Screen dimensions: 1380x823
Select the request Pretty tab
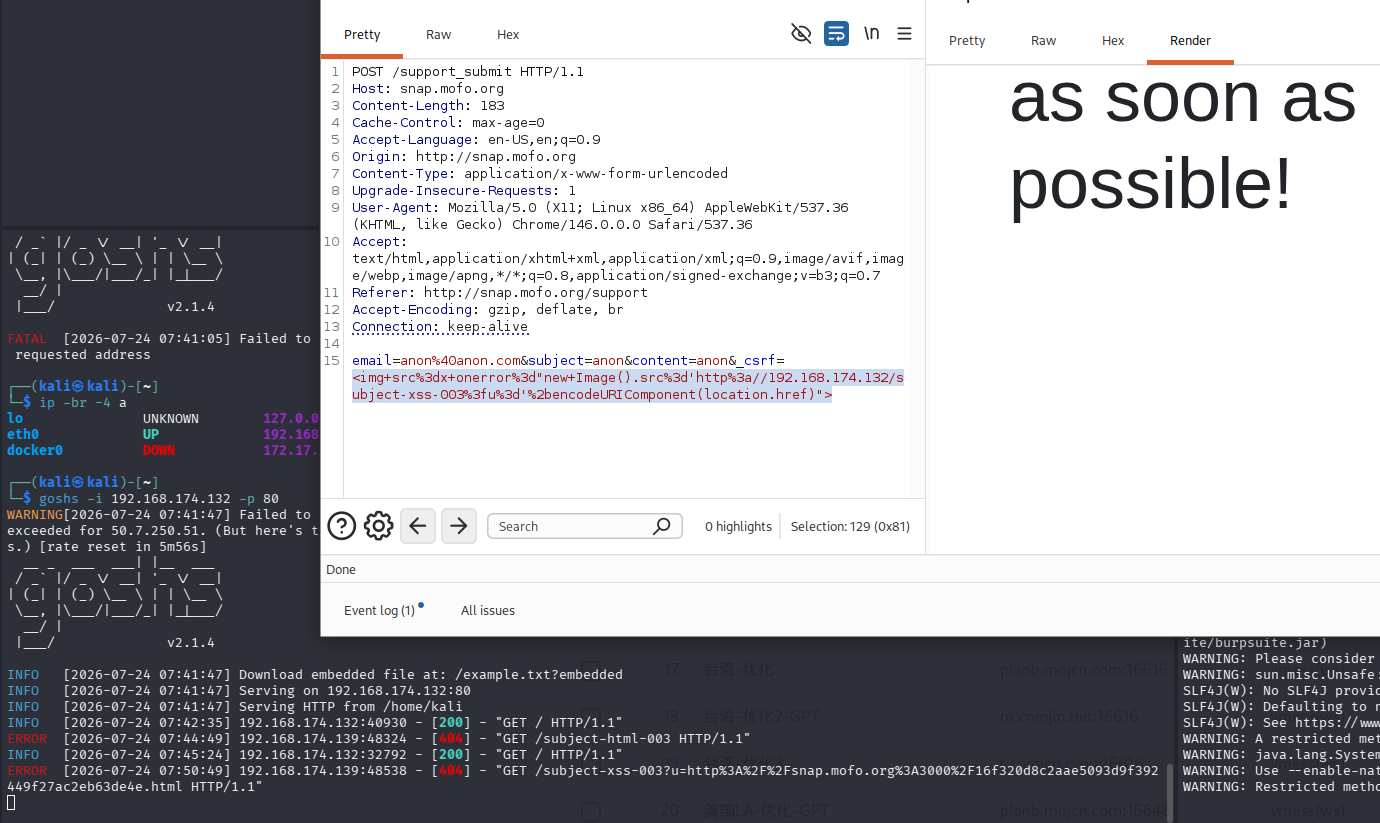click(362, 34)
